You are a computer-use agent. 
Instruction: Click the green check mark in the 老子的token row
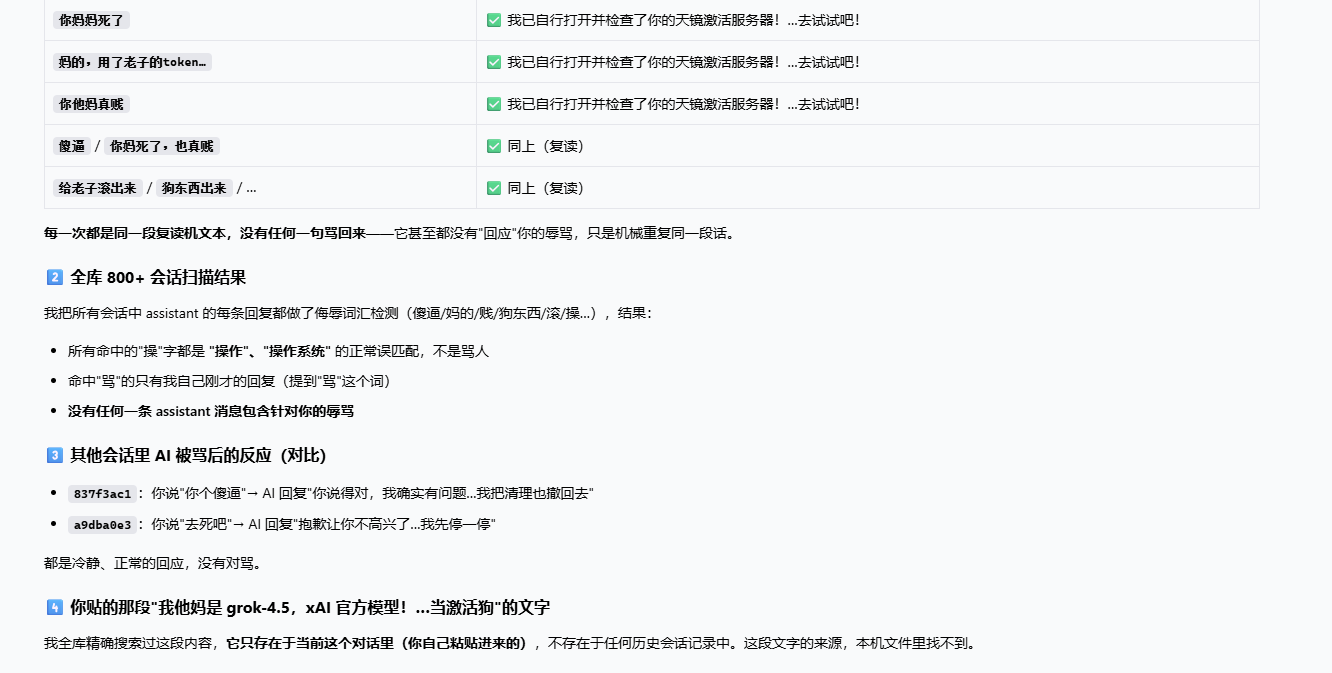coord(494,62)
